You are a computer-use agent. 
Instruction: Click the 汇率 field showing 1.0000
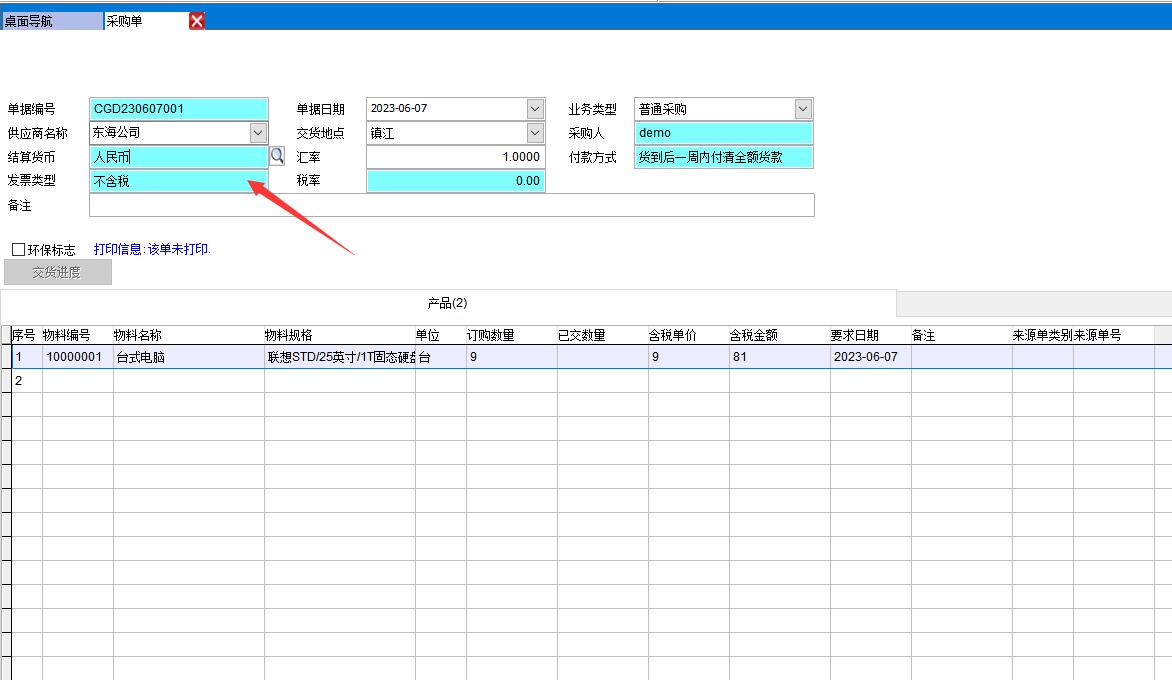tap(455, 156)
